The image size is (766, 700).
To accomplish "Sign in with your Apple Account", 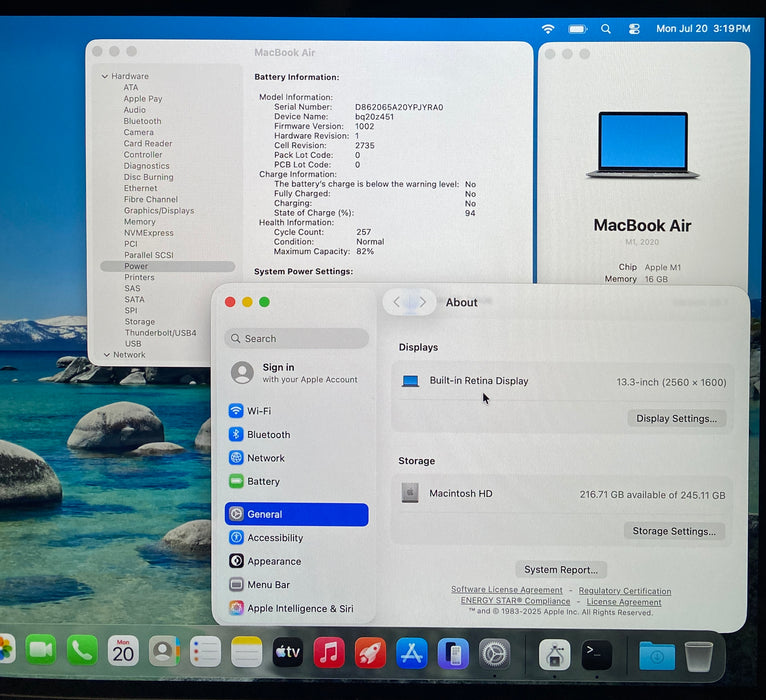I will 295,373.
